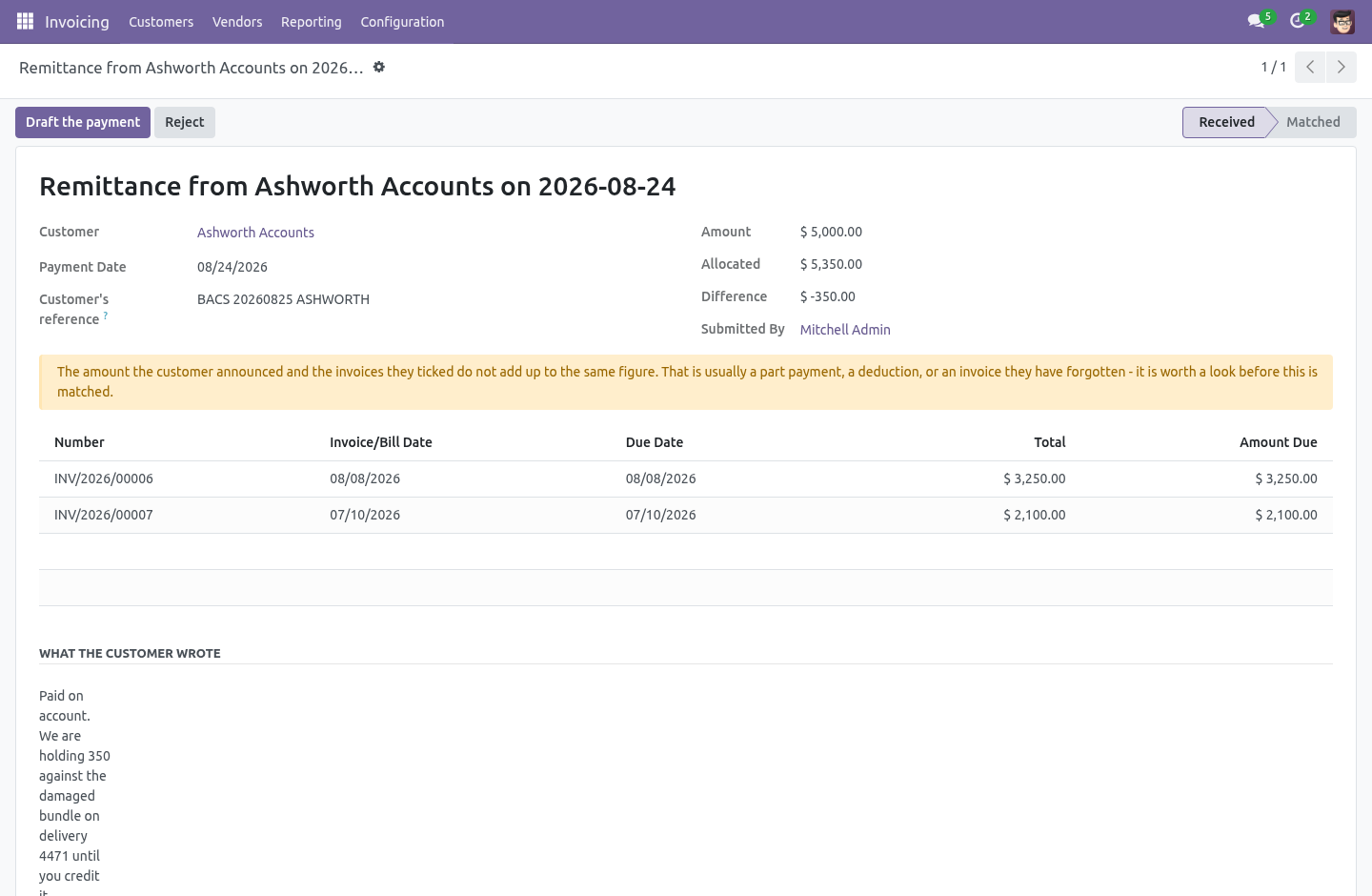
Task: Open the Invoicing app home
Action: [x=77, y=21]
